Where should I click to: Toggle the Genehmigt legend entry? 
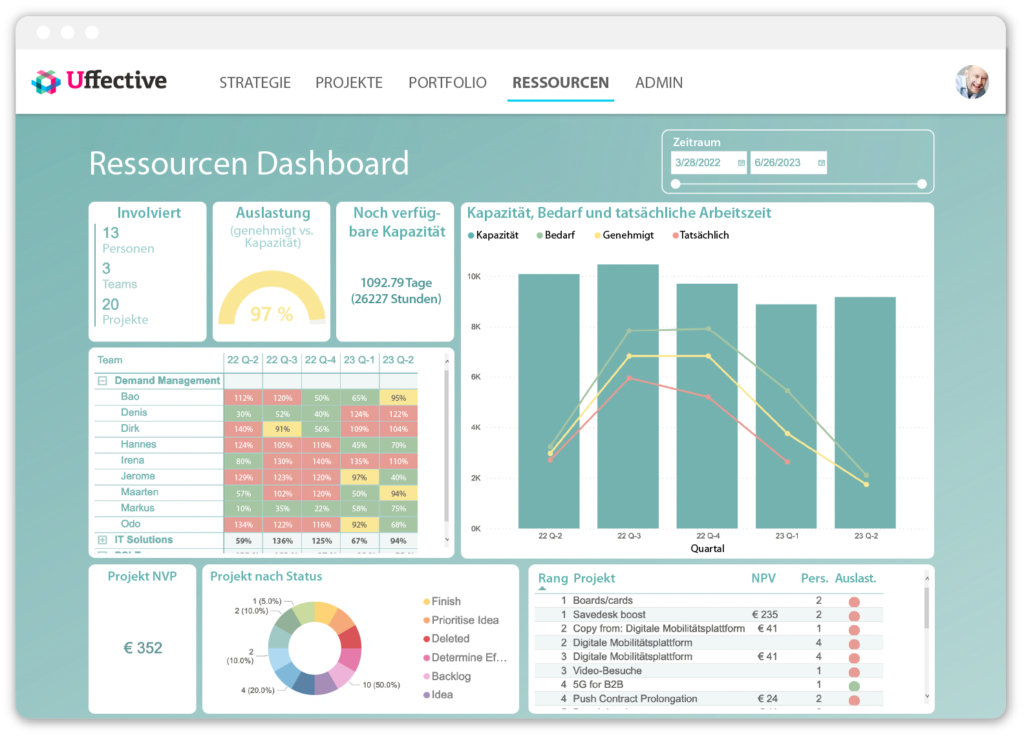tap(624, 235)
